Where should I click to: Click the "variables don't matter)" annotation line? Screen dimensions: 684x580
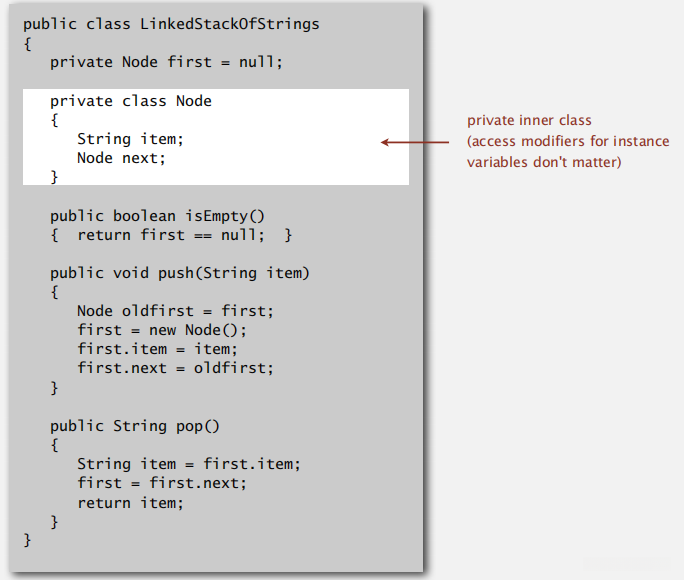click(544, 162)
